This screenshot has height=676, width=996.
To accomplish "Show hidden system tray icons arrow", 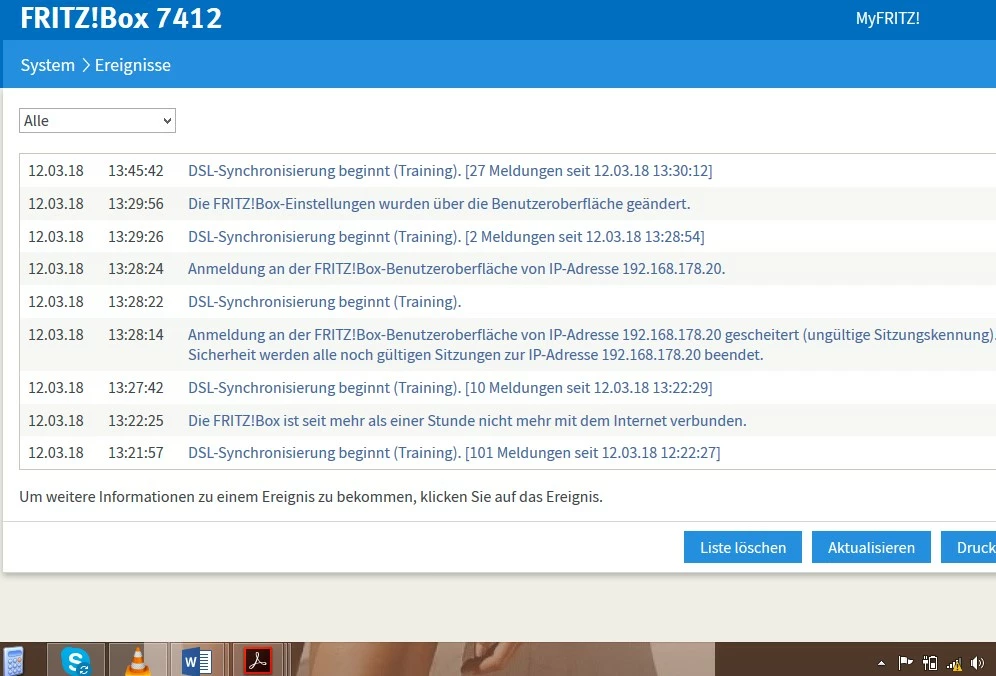I will pyautogui.click(x=881, y=664).
